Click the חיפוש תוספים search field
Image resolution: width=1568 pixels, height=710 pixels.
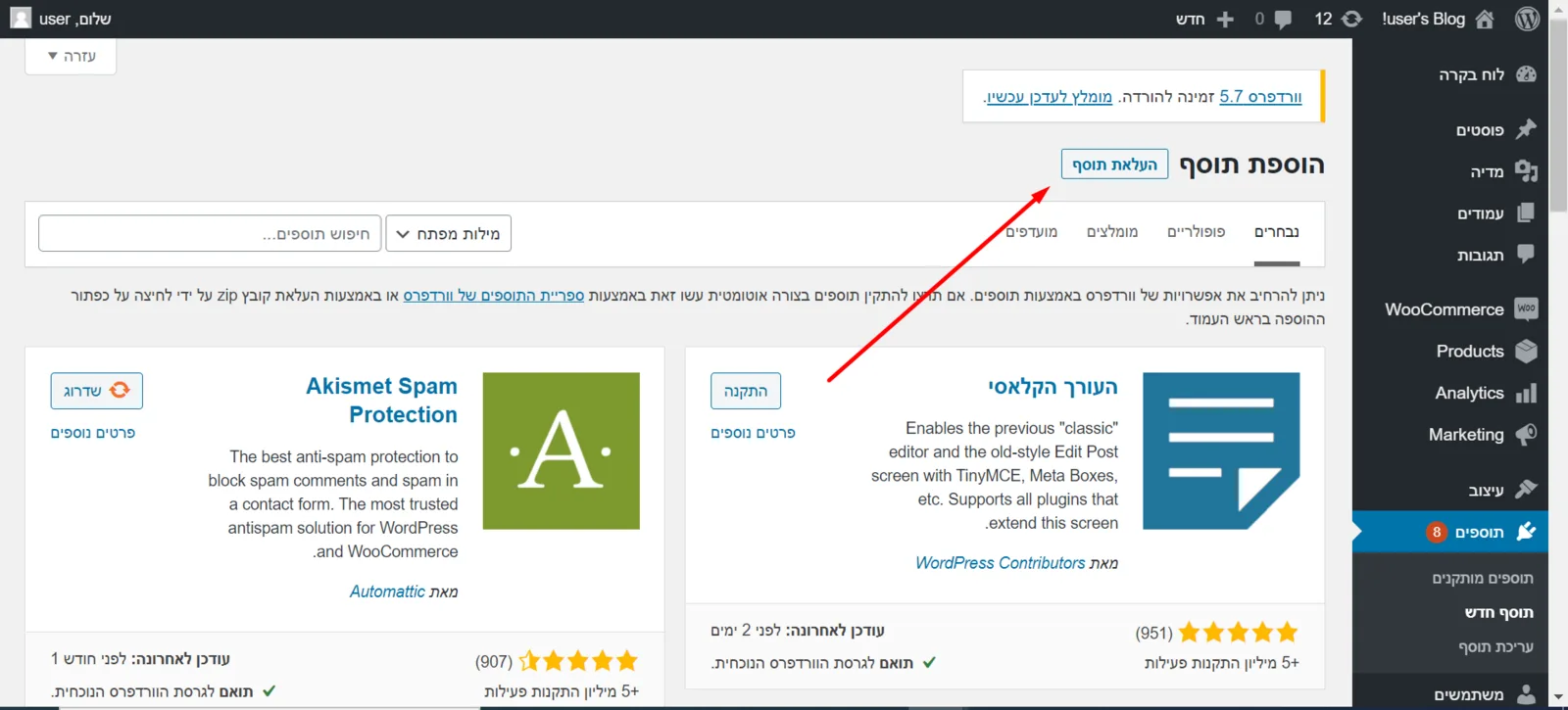(x=210, y=234)
